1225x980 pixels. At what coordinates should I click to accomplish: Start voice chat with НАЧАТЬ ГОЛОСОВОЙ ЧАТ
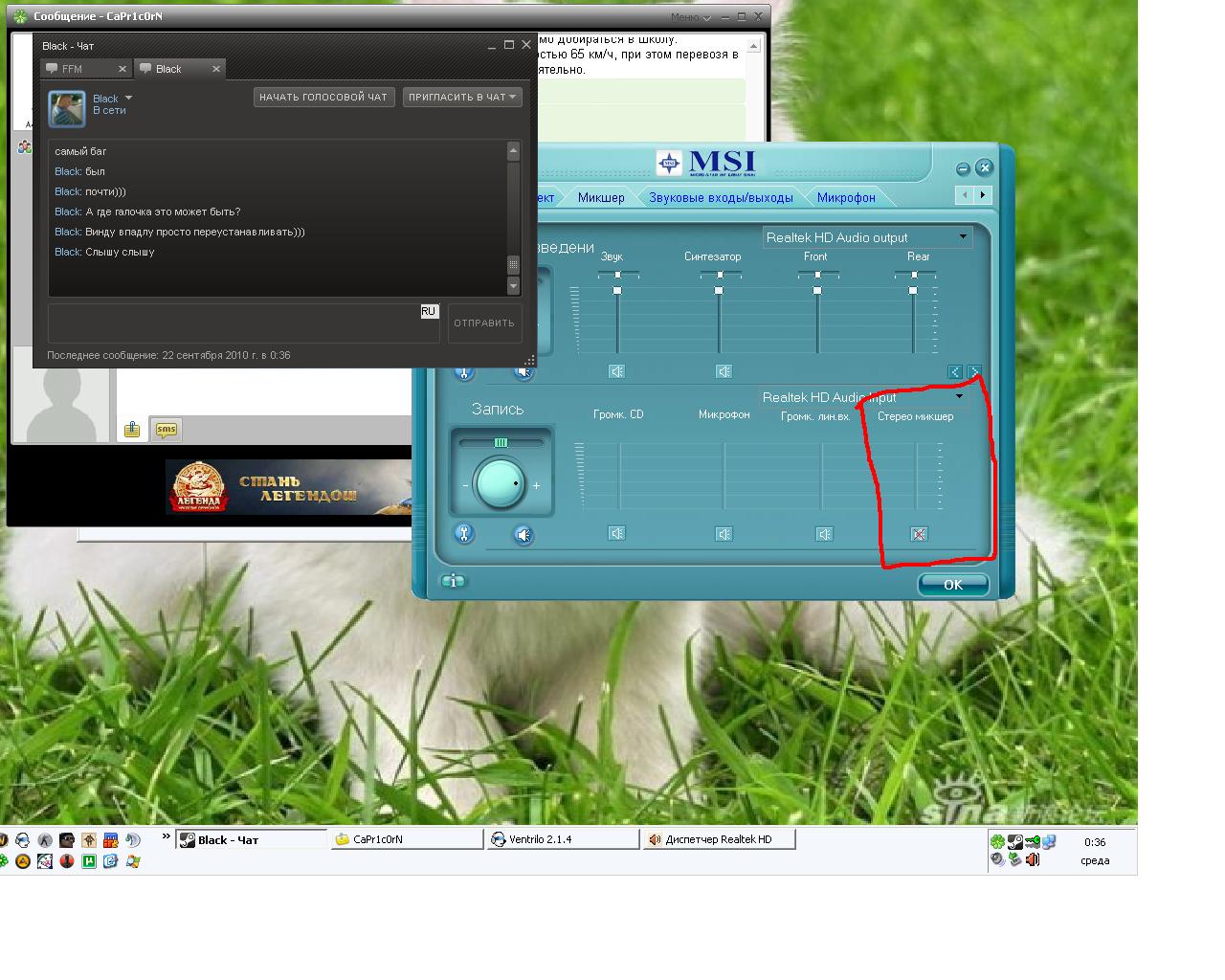pos(324,97)
